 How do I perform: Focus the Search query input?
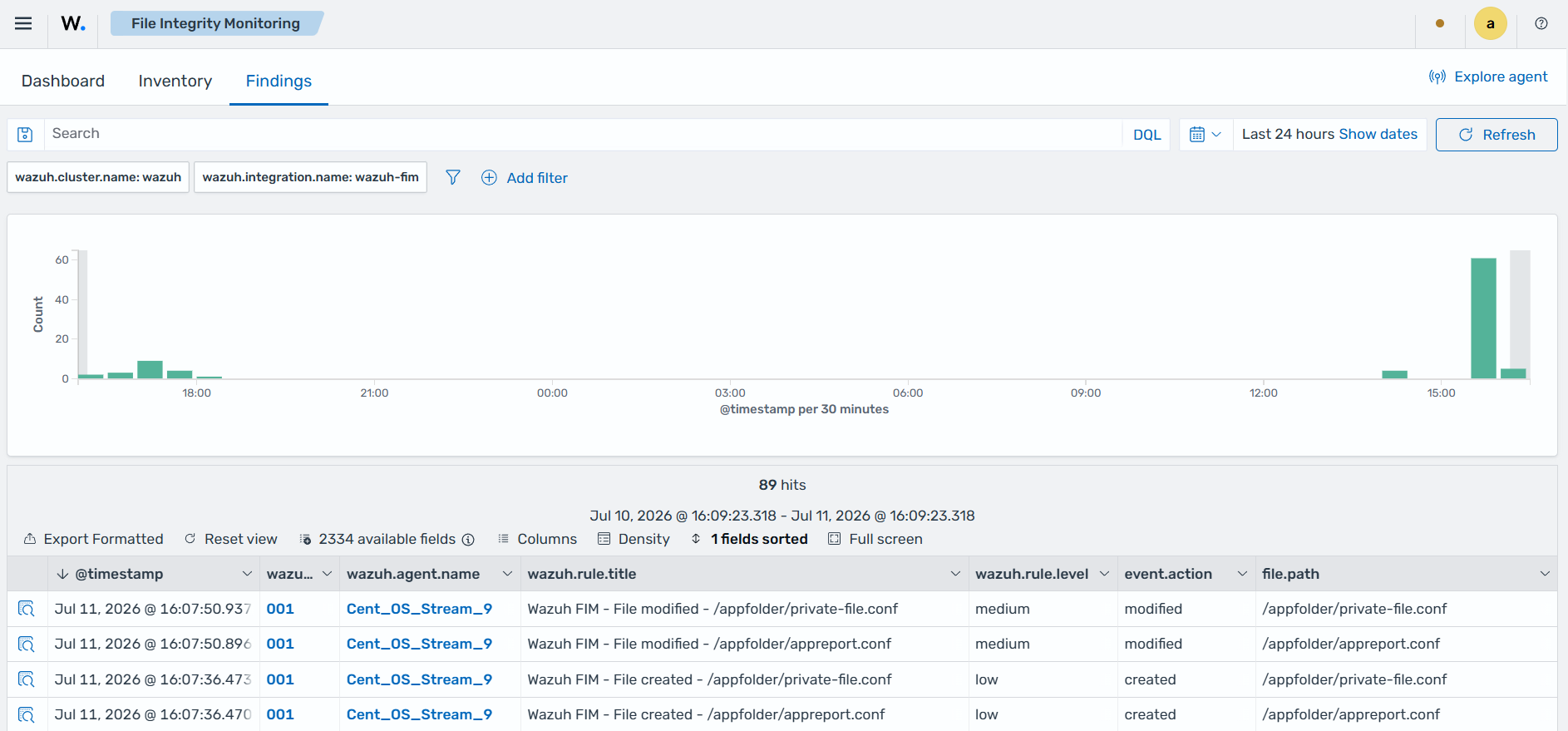(582, 134)
